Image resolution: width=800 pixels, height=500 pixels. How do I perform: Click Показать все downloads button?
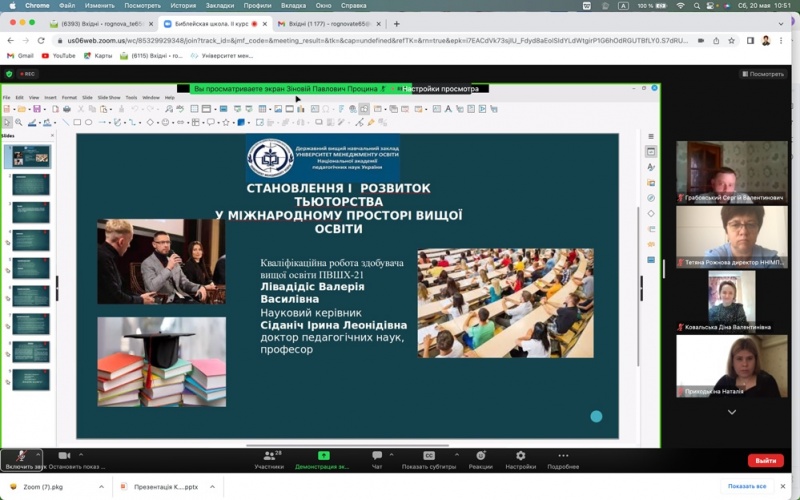tap(747, 486)
